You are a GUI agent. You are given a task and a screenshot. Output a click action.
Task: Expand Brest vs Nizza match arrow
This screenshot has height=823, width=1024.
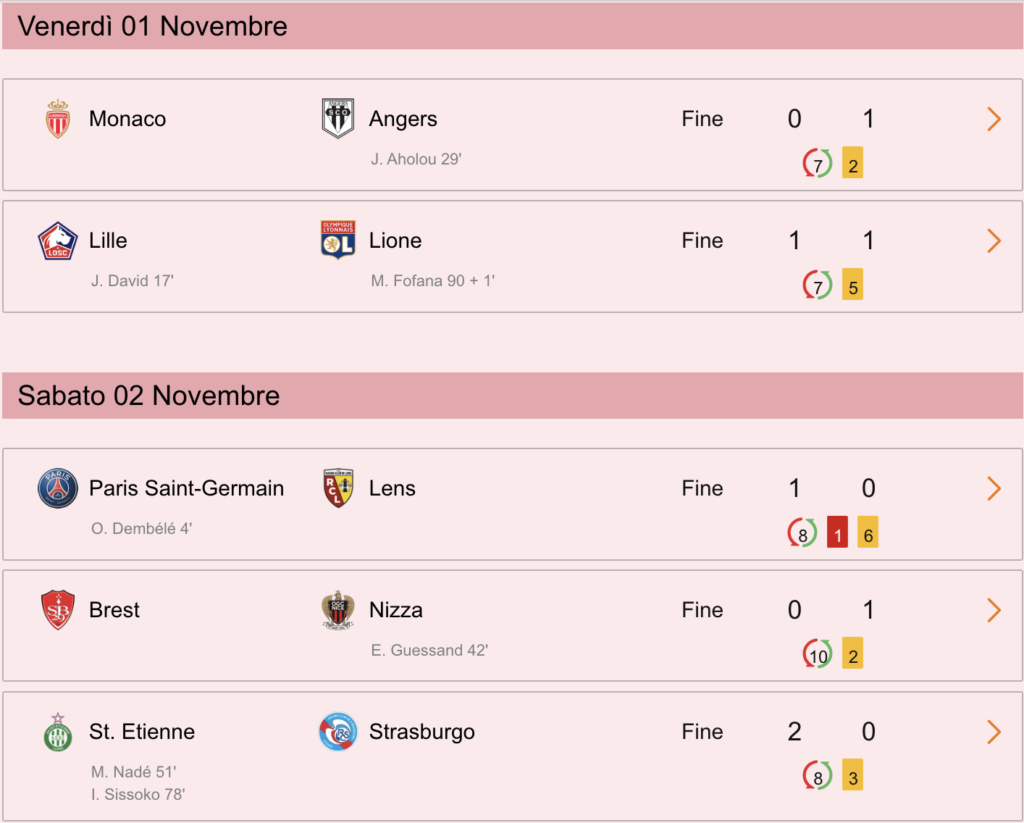pos(994,610)
